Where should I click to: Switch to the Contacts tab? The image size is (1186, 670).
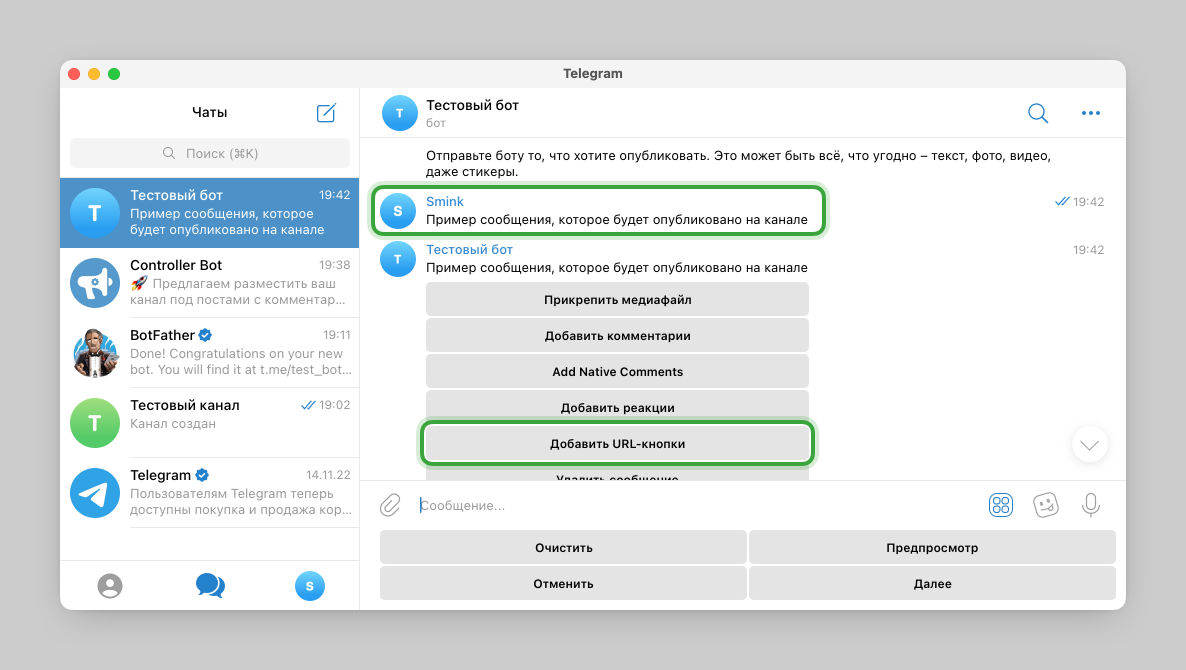point(110,585)
